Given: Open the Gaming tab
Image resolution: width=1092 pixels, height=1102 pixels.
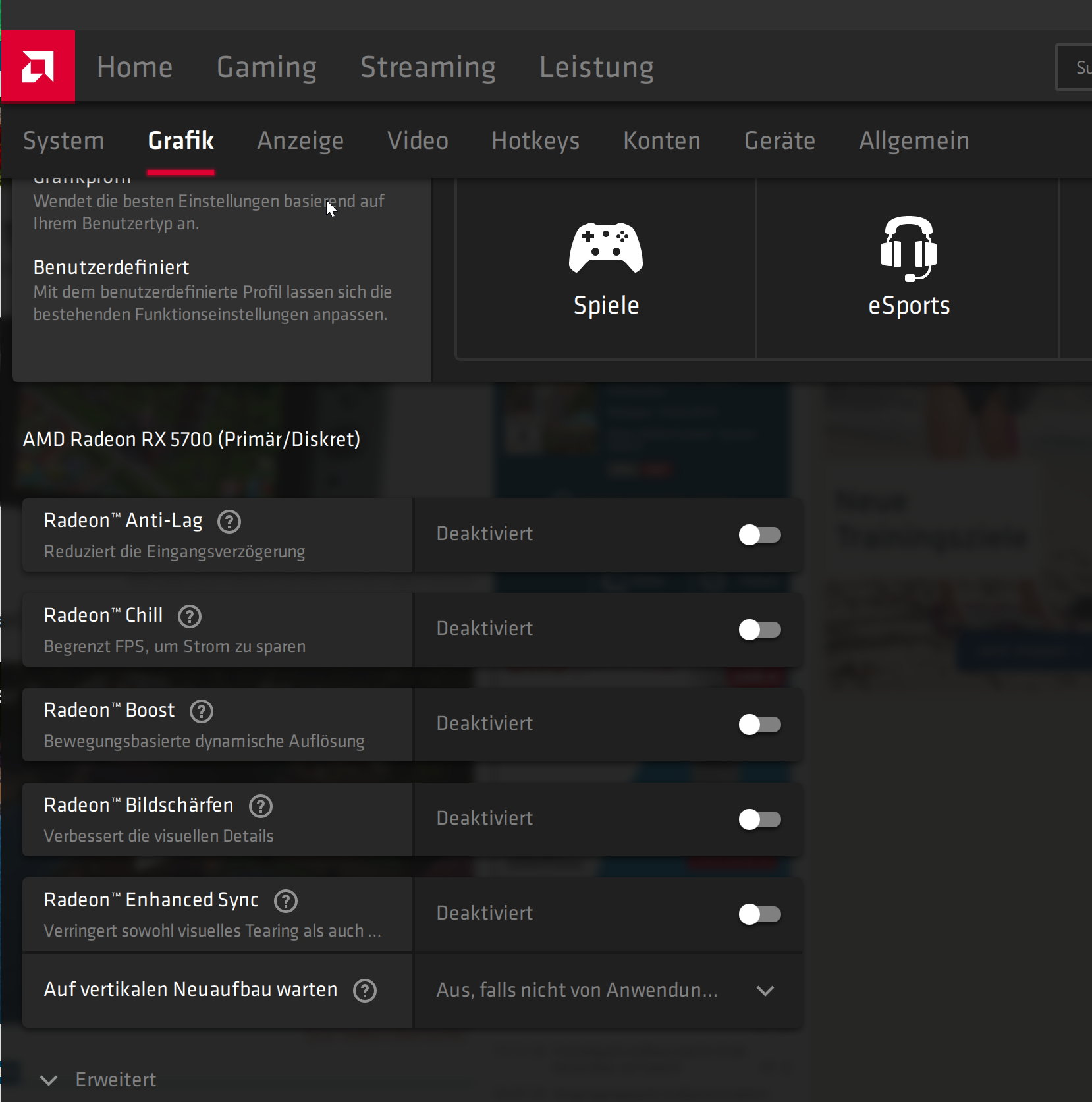Looking at the screenshot, I should pyautogui.click(x=267, y=67).
